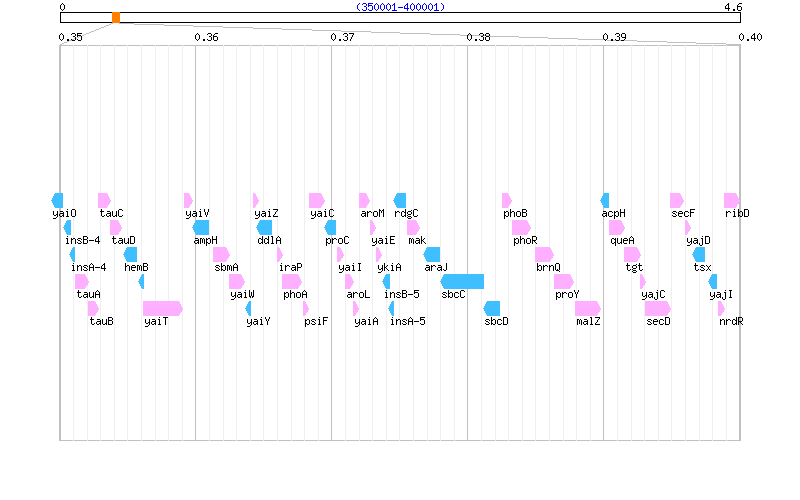The width and height of the screenshot is (800, 500).
Task: Click the blue araJ gene arrow
Action: click(x=432, y=254)
